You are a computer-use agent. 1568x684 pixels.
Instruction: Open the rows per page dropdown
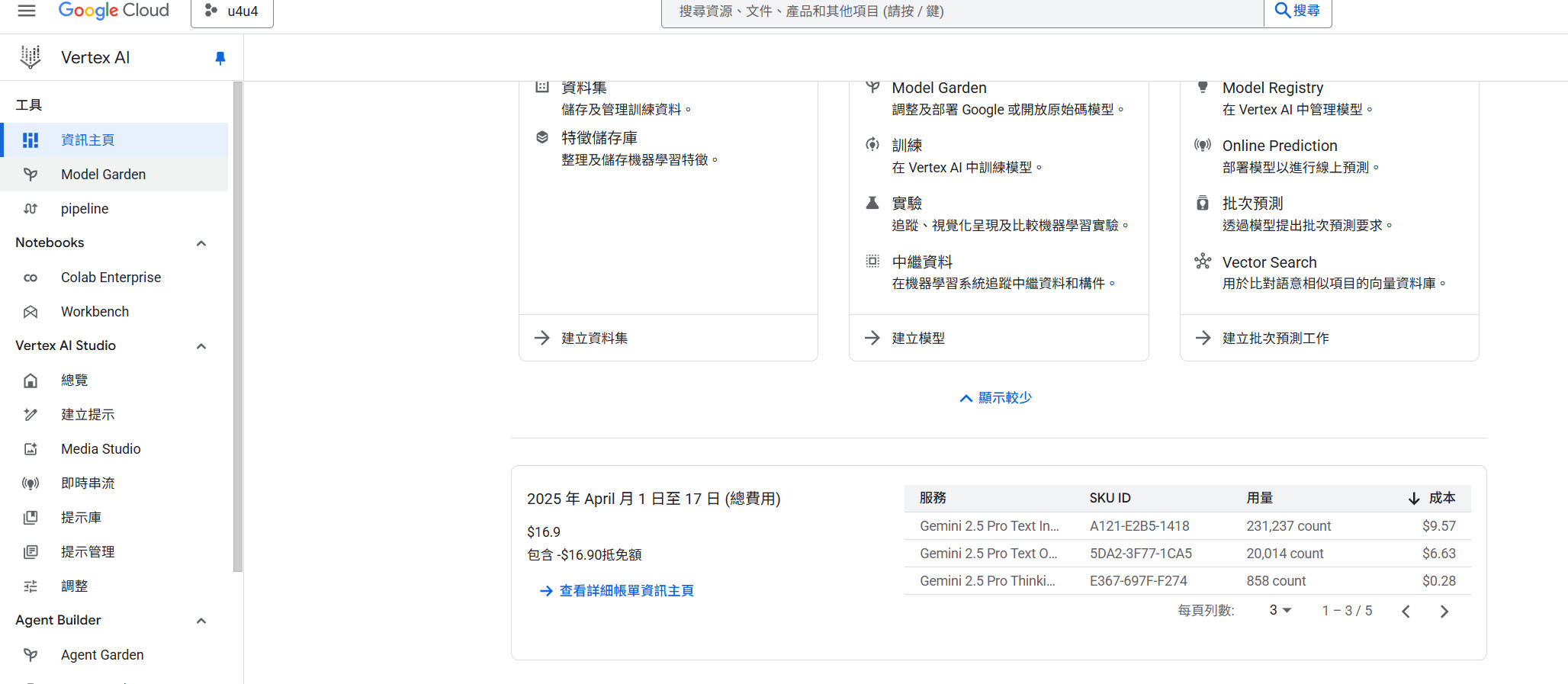pyautogui.click(x=1280, y=610)
